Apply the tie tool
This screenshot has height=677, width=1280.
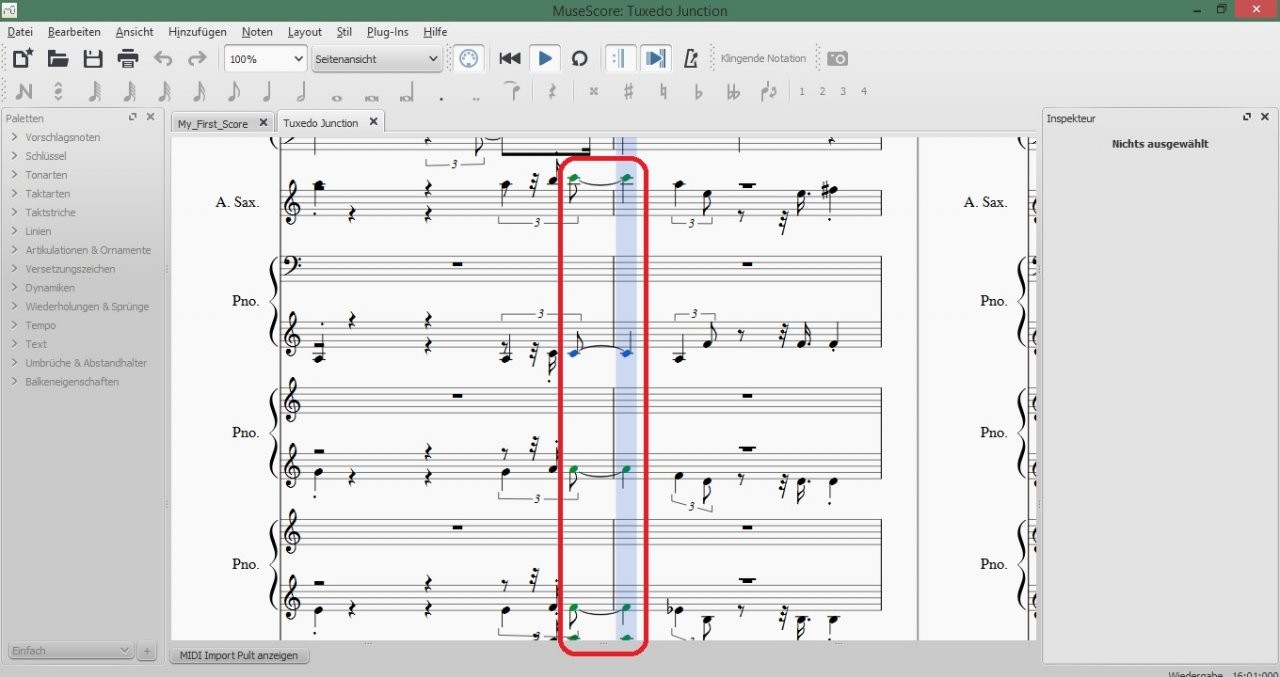(511, 91)
